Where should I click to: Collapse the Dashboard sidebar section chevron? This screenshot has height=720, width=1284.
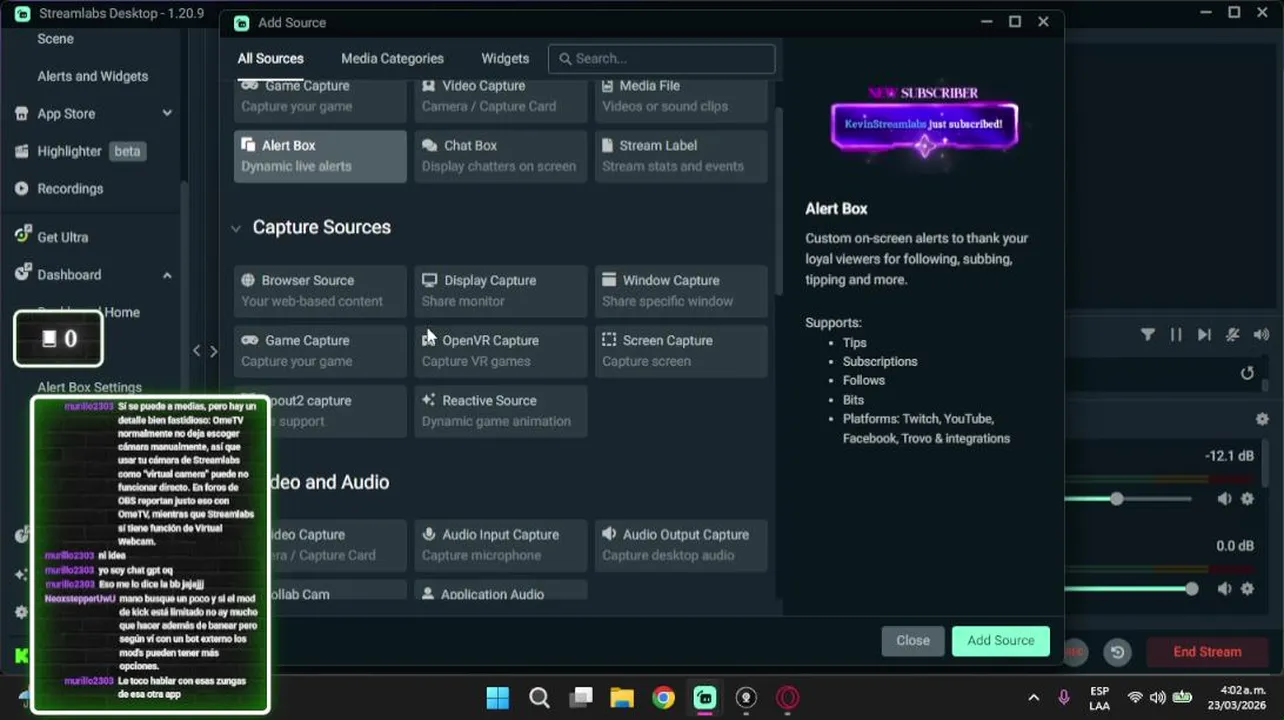167,275
